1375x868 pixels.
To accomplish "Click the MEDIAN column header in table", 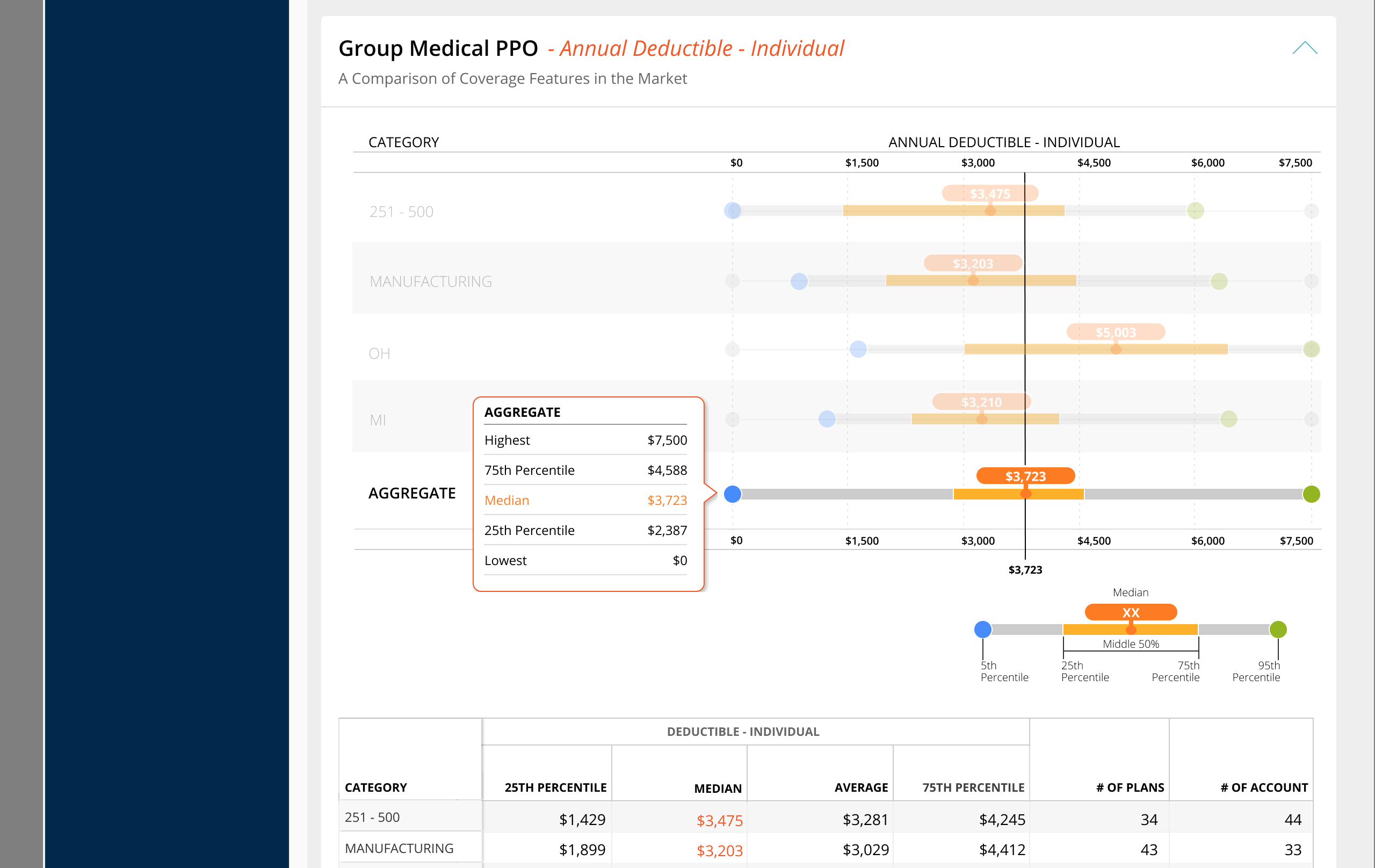I will [x=718, y=789].
